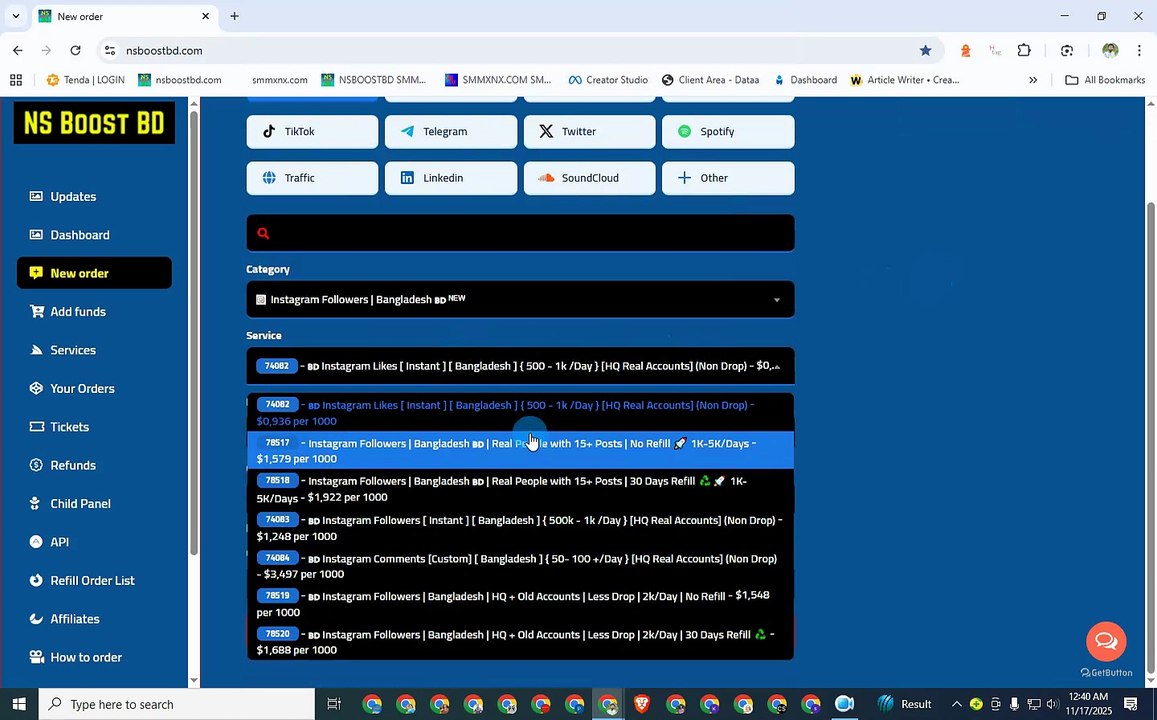Open the Updates sidebar page
The width and height of the screenshot is (1157, 720).
pos(73,196)
